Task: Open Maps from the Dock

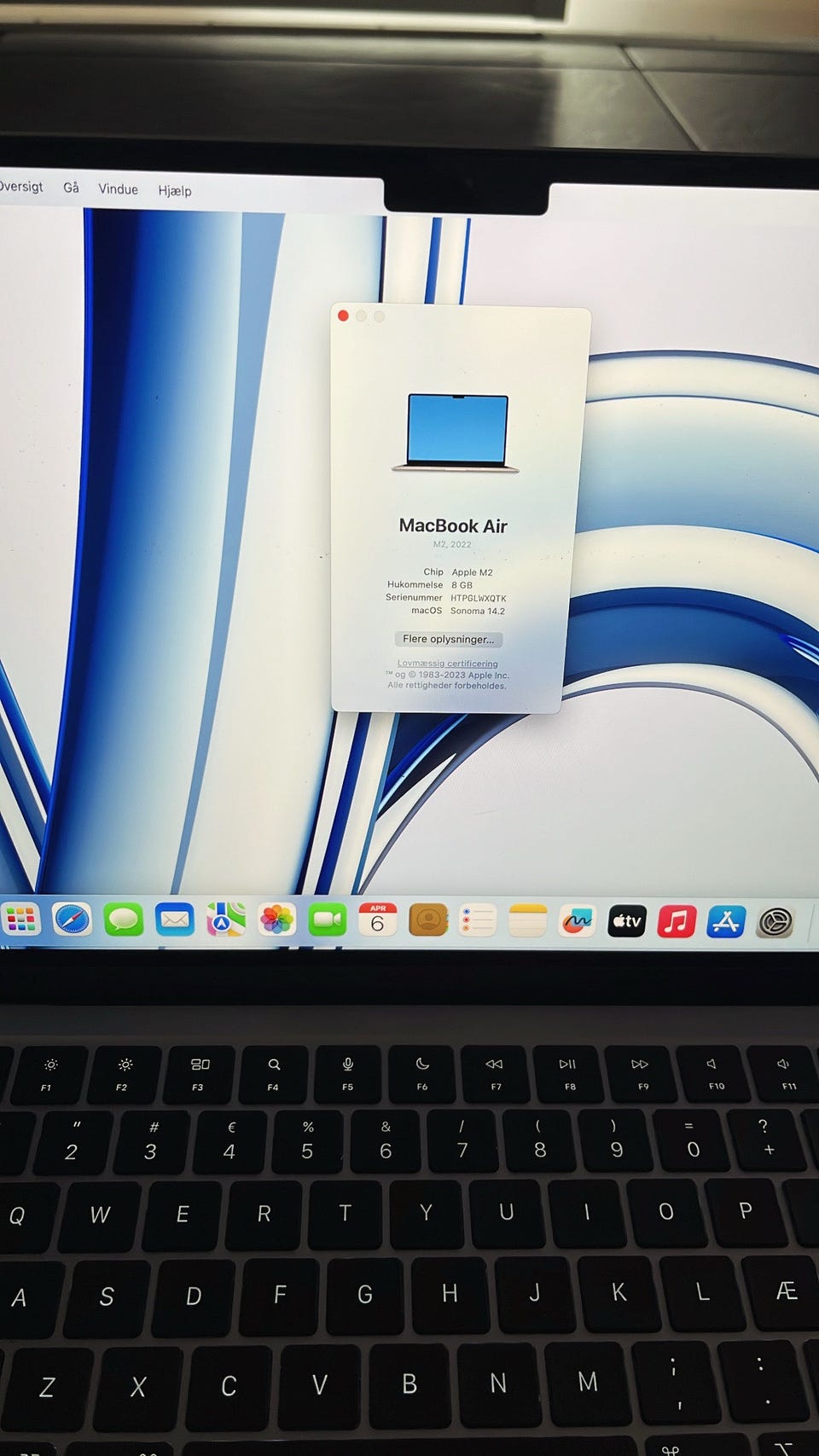Action: [225, 920]
